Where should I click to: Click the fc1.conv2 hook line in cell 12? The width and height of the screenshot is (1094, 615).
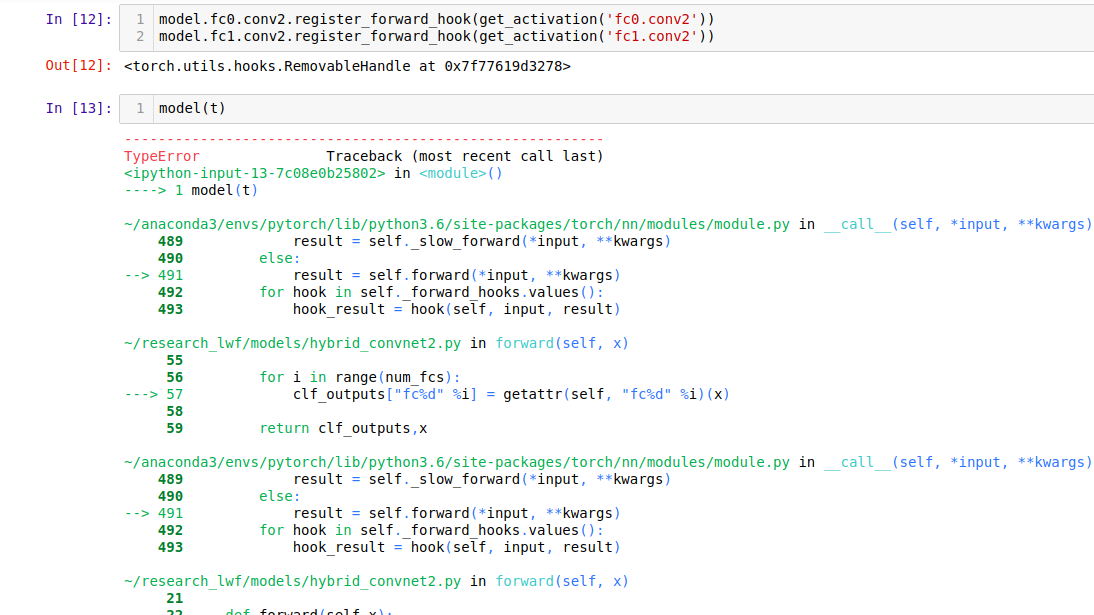(x=437, y=36)
